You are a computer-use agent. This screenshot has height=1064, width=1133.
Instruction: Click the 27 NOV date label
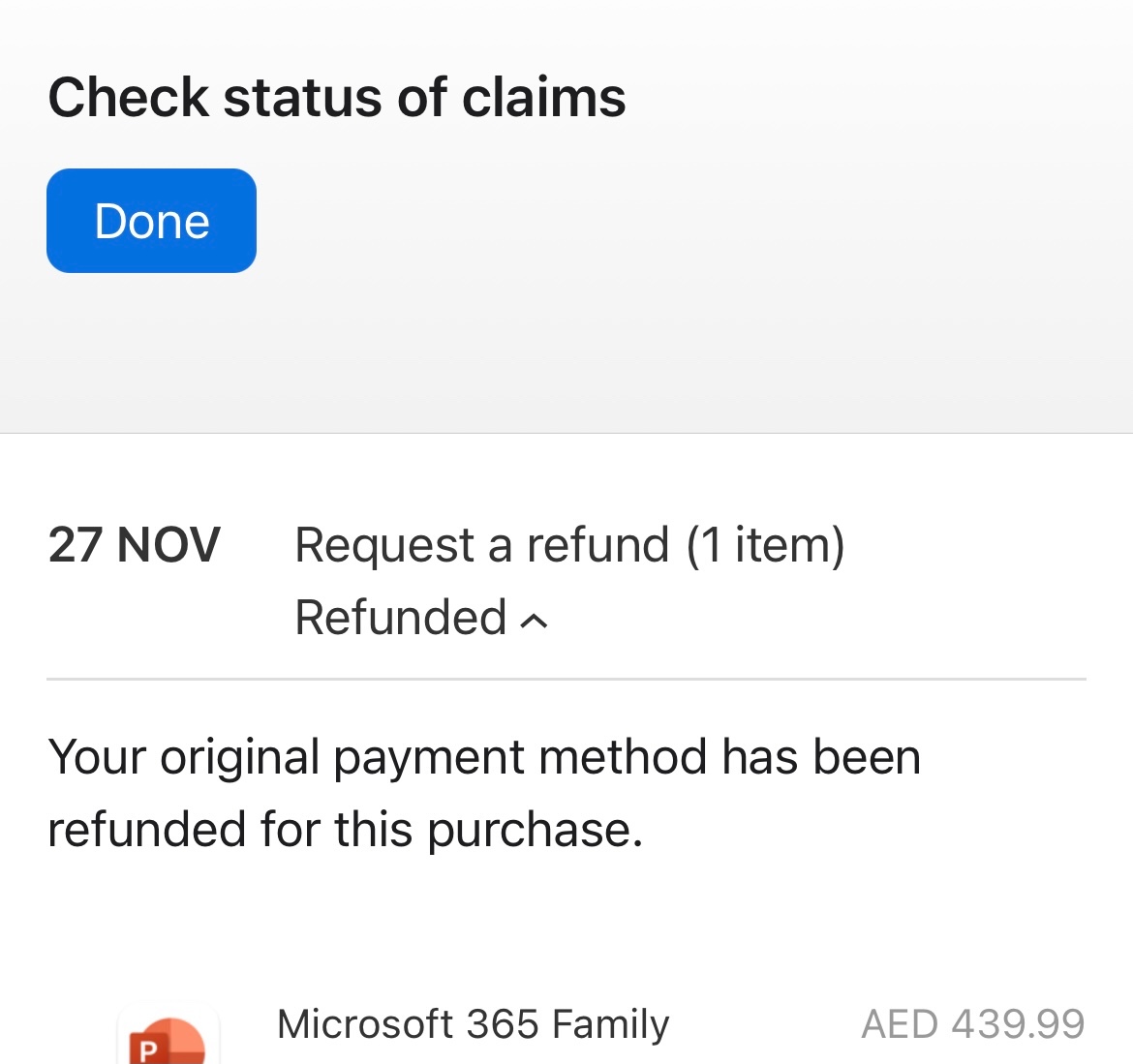coord(135,545)
